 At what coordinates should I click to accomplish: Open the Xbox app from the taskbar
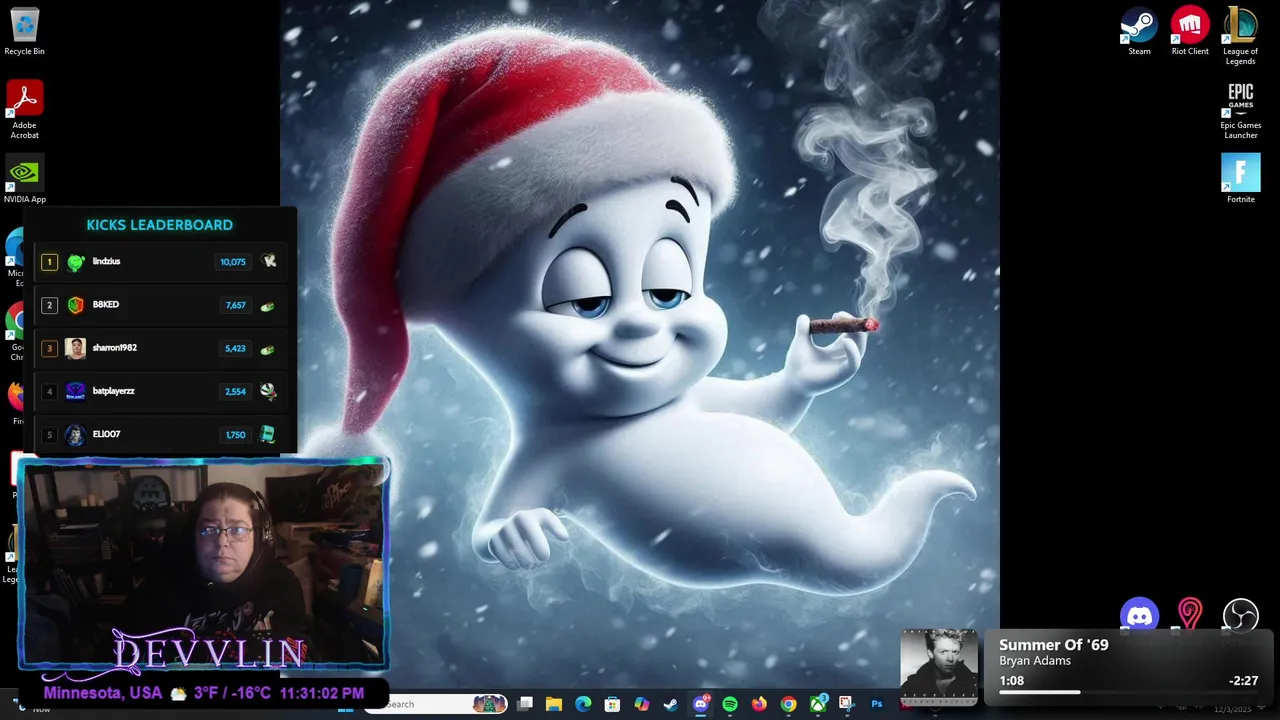[x=818, y=704]
